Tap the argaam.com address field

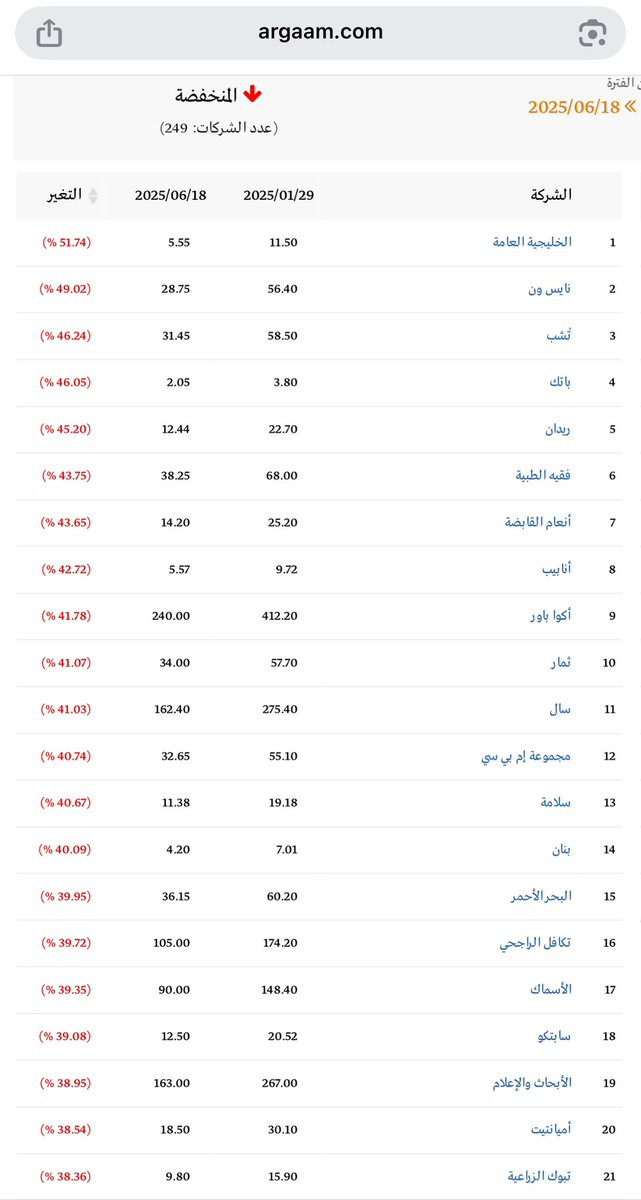(321, 33)
